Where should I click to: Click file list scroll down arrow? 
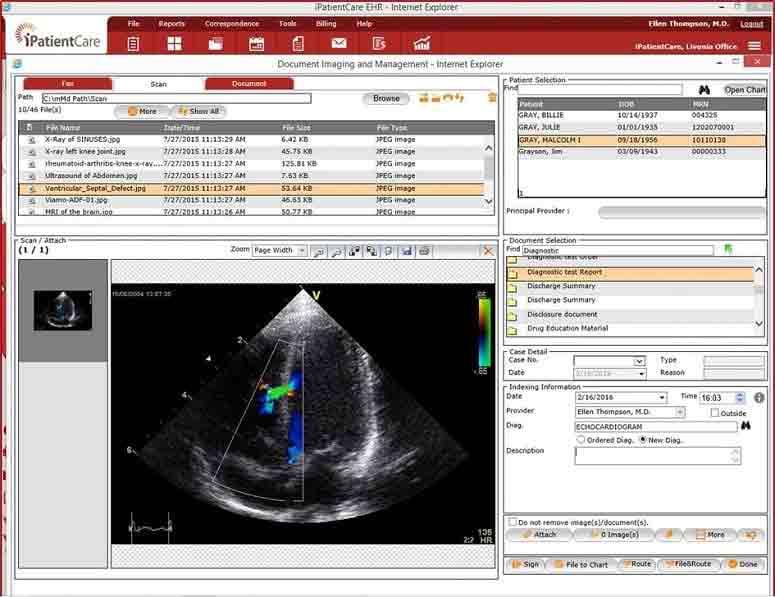(488, 201)
